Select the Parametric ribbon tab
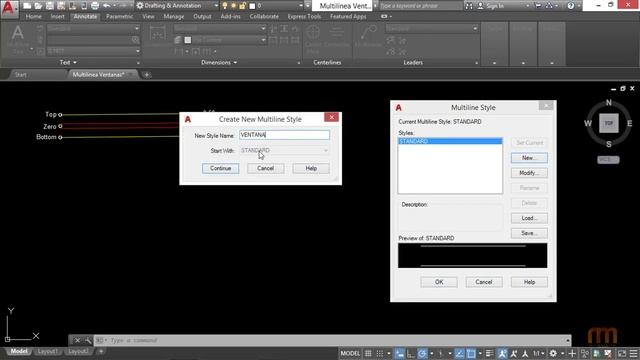640x360 pixels. tap(119, 16)
